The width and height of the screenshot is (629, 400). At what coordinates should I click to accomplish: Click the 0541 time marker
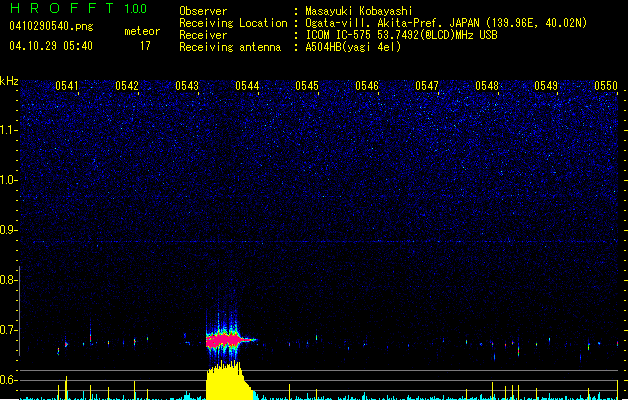click(67, 87)
